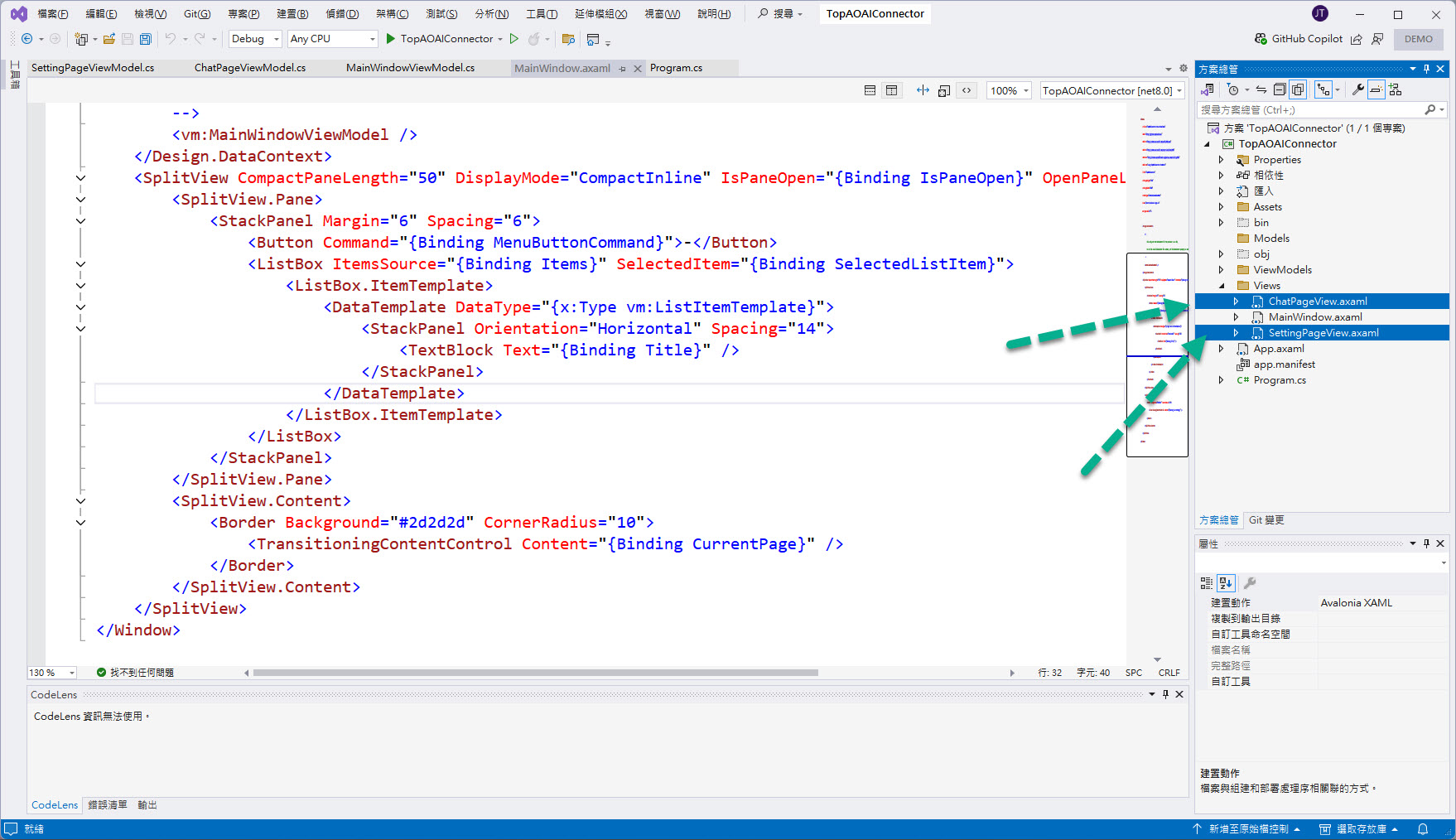Click the DEMO button
1456x840 pixels.
1419,39
